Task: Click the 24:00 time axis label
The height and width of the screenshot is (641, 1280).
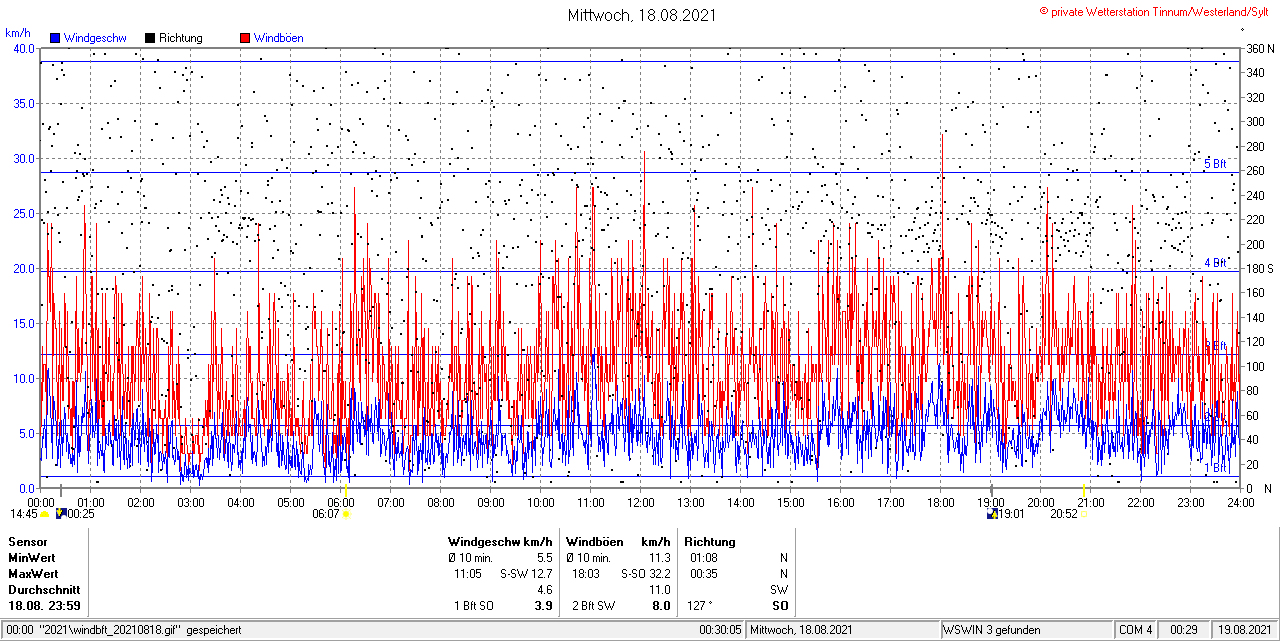Action: click(x=1241, y=502)
